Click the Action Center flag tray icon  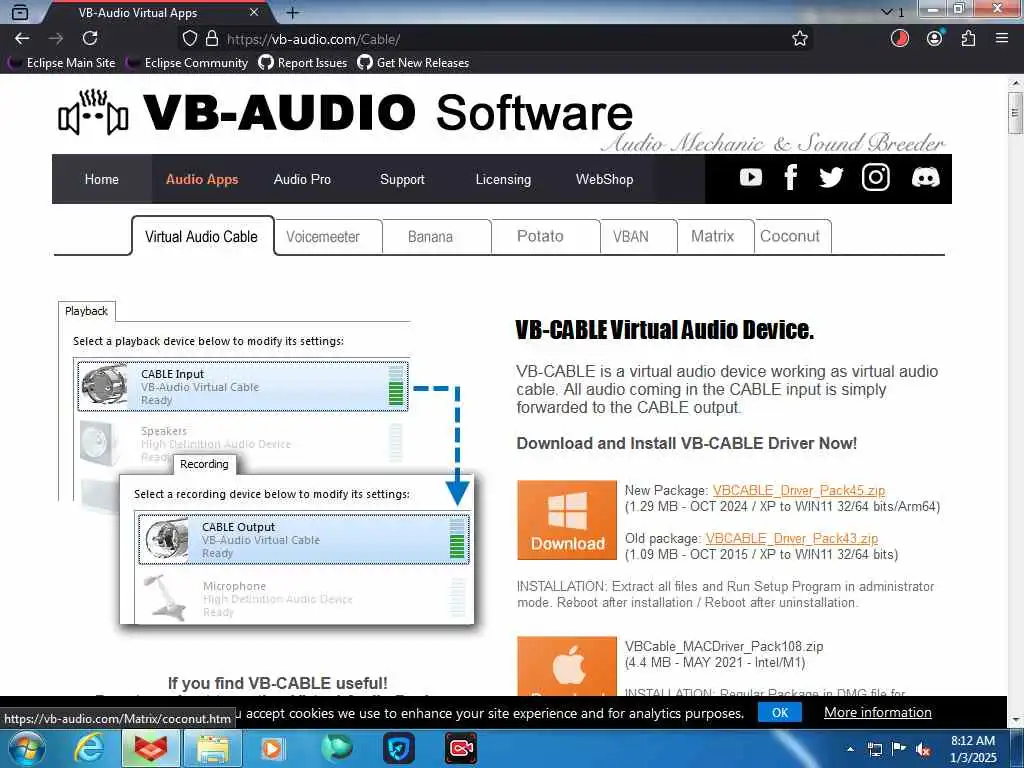point(899,750)
